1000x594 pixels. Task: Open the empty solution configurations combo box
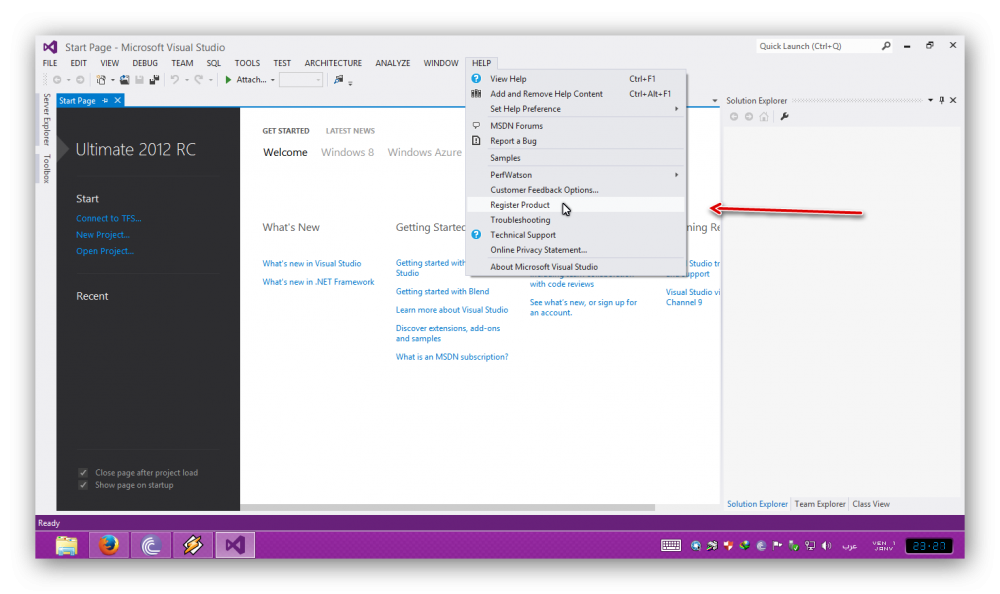pyautogui.click(x=300, y=80)
